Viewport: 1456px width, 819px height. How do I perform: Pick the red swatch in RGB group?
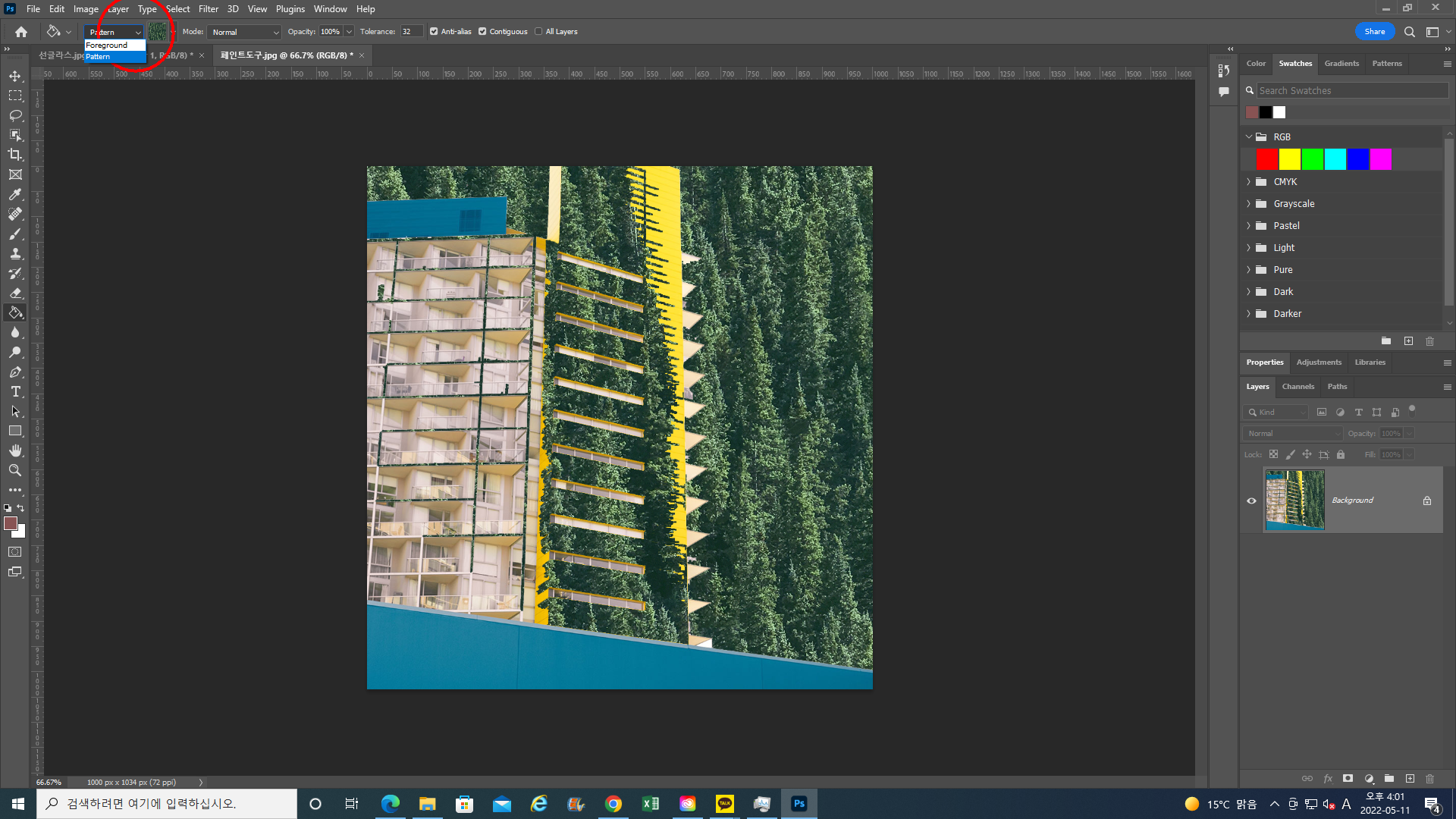[1267, 159]
